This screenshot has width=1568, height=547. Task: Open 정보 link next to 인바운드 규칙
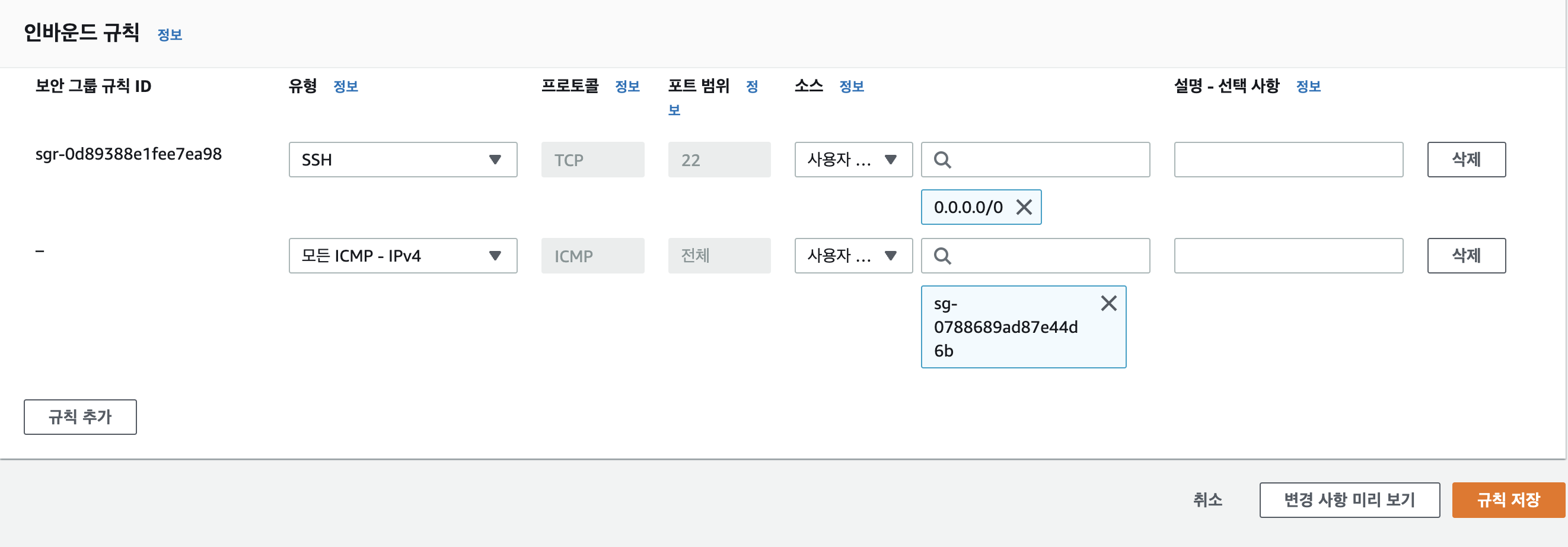pos(170,35)
